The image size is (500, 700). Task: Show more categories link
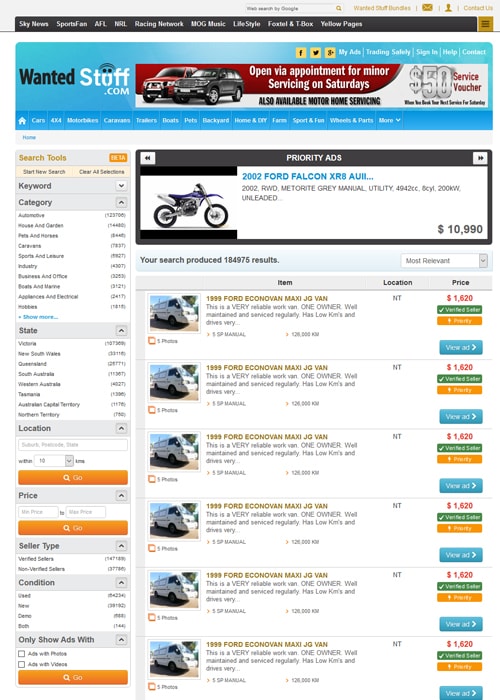point(38,317)
